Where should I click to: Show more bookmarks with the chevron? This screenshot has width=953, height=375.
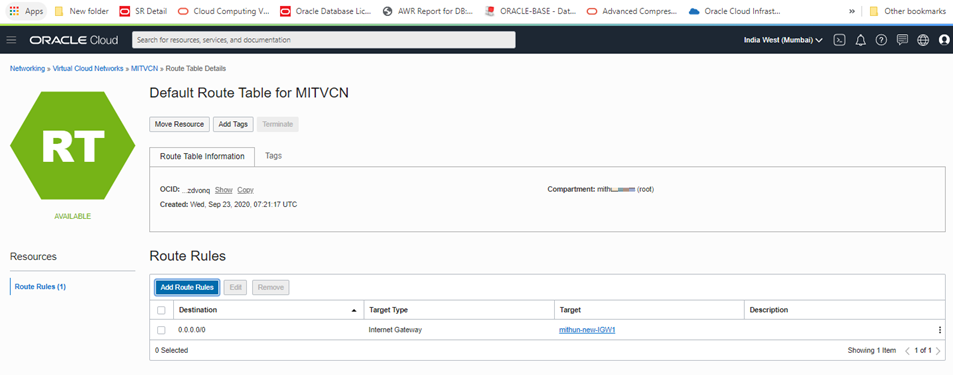click(x=852, y=11)
